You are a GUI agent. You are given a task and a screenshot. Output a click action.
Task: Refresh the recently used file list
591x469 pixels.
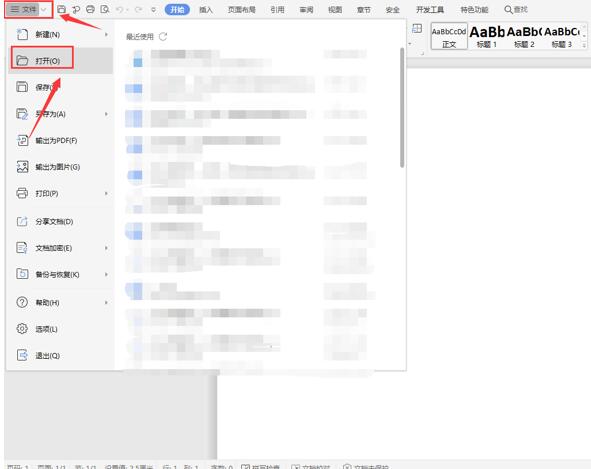[163, 37]
